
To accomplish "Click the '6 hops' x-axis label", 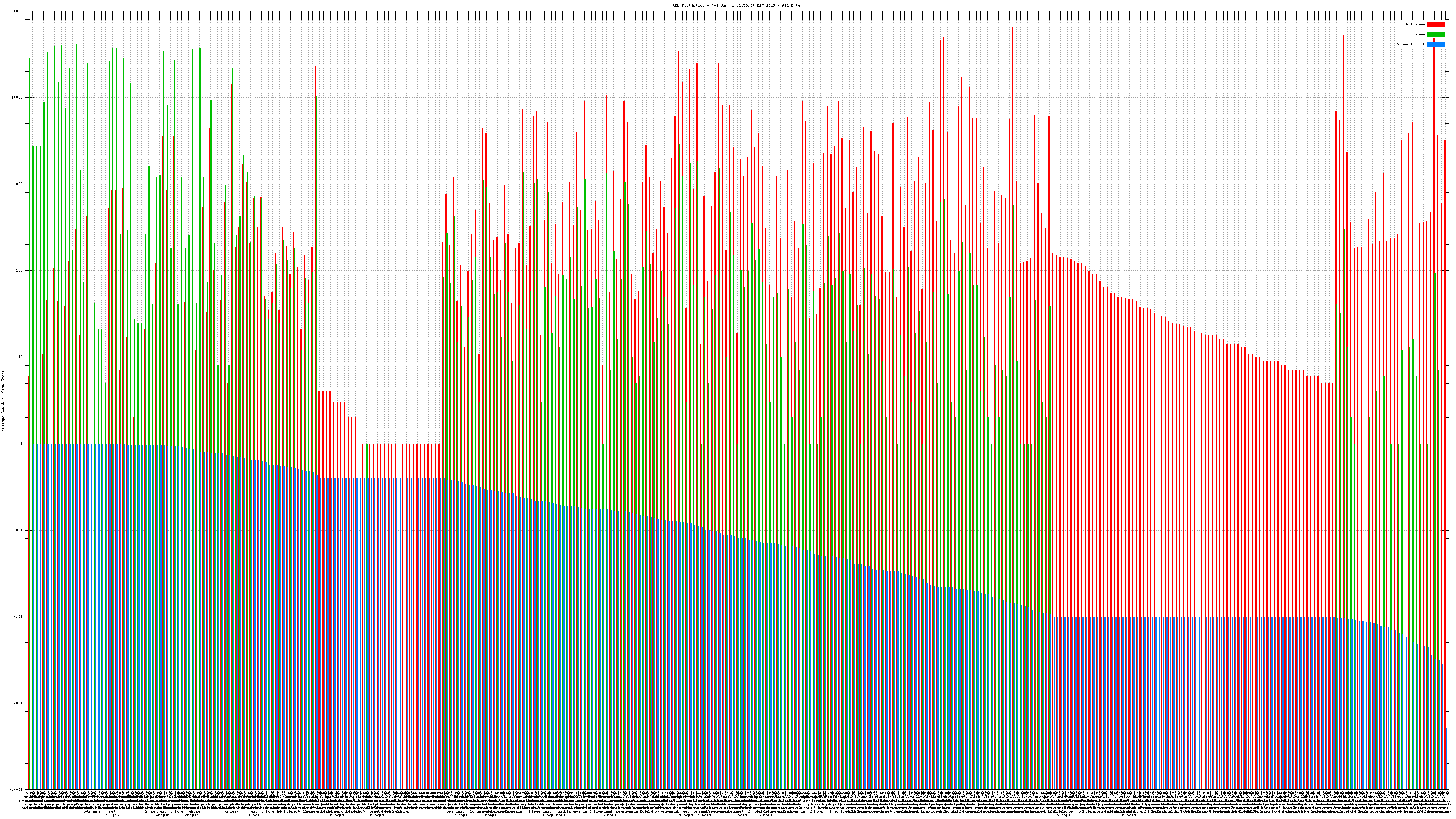I will point(337,815).
